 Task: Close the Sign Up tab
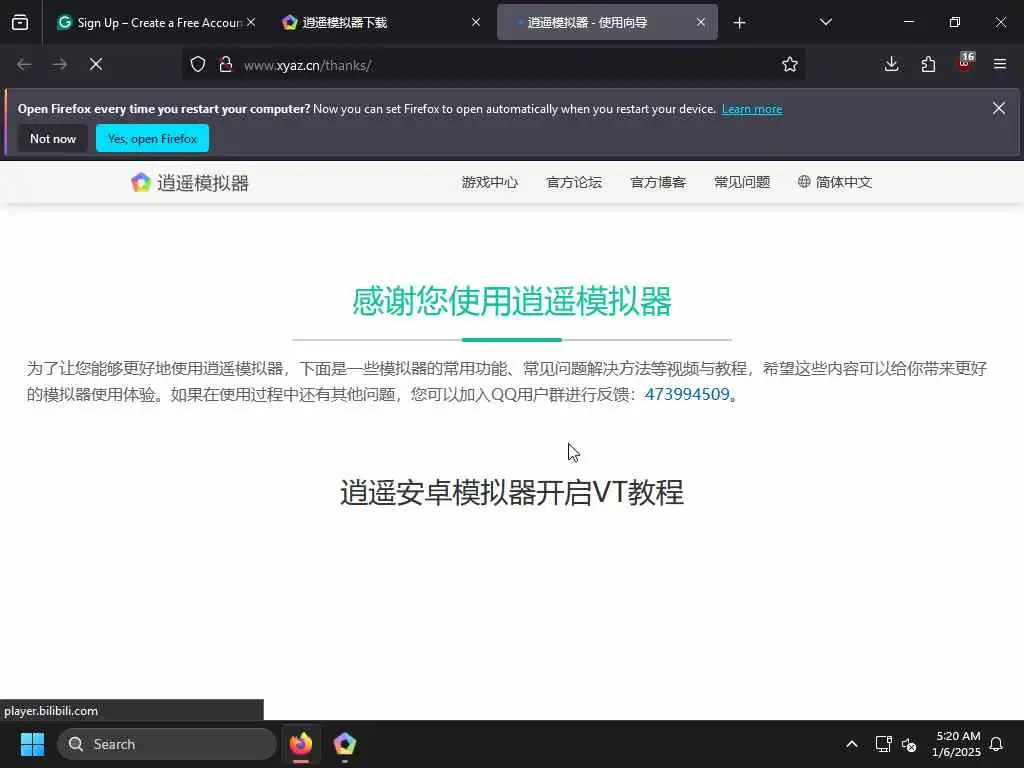point(251,23)
